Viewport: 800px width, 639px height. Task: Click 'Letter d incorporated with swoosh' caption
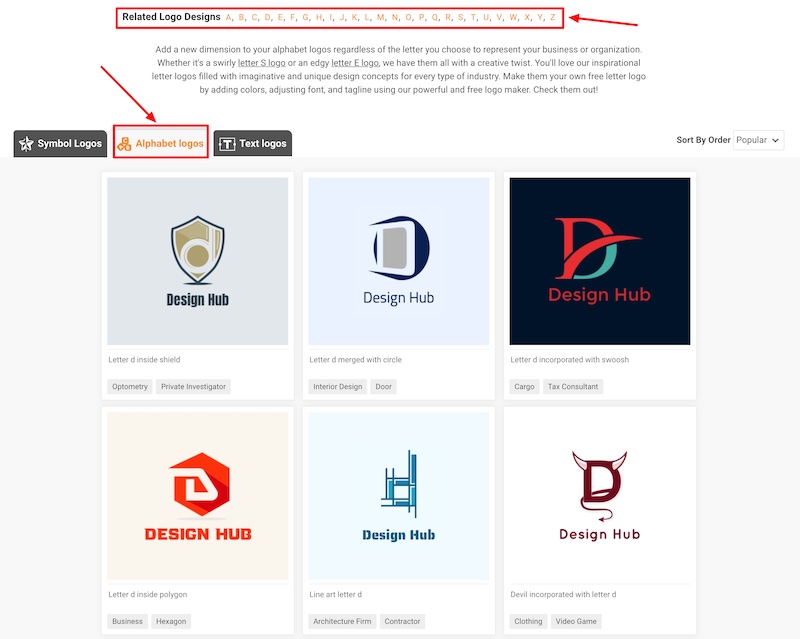(569, 360)
